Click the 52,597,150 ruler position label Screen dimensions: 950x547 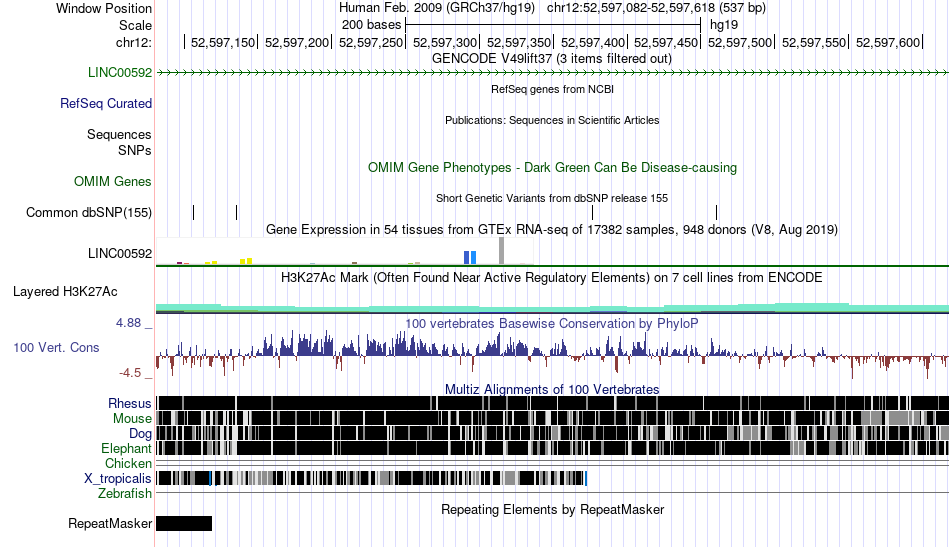coord(223,43)
